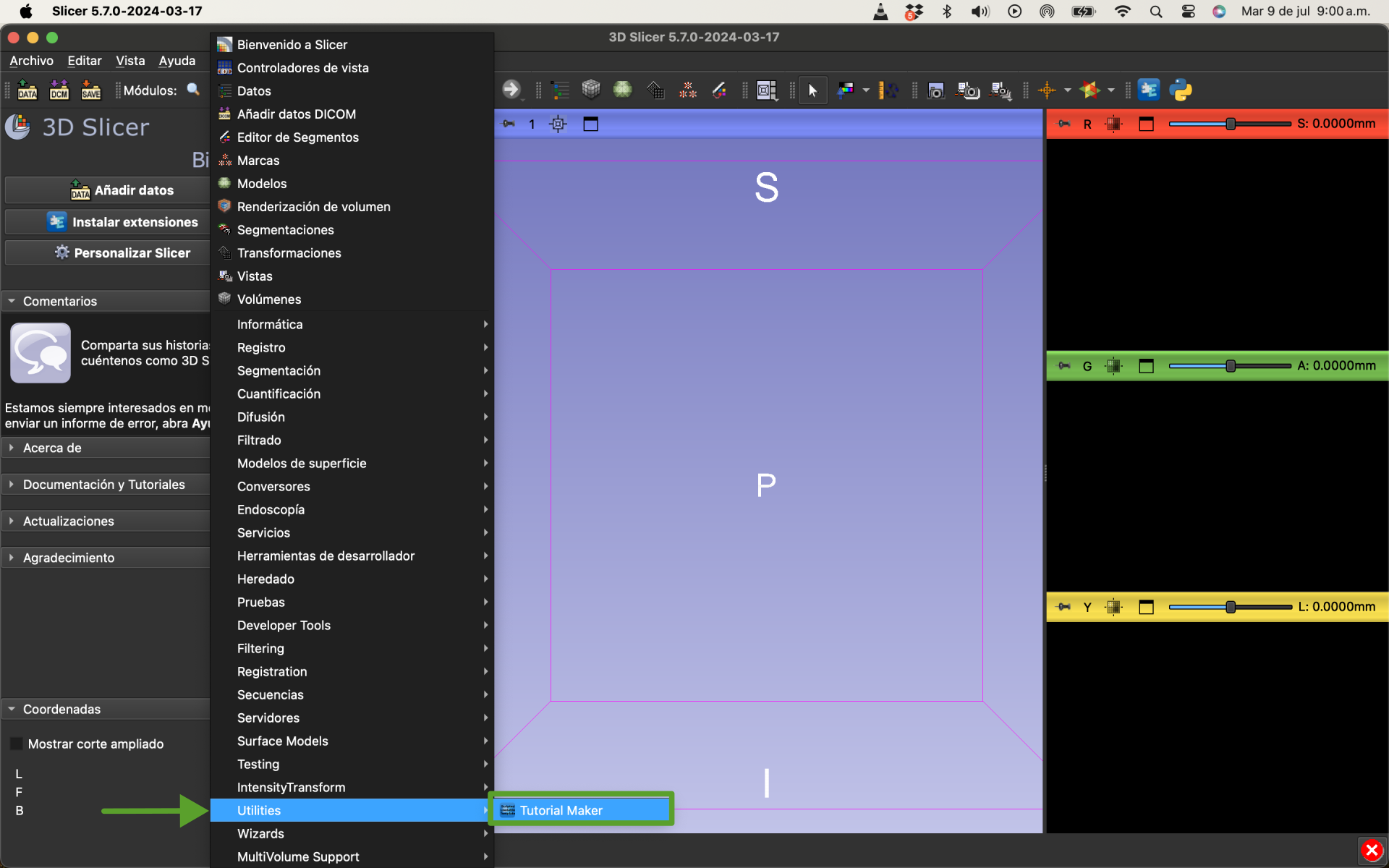This screenshot has width=1389, height=868.
Task: Click the Personalizar Slicer button
Action: 107,252
